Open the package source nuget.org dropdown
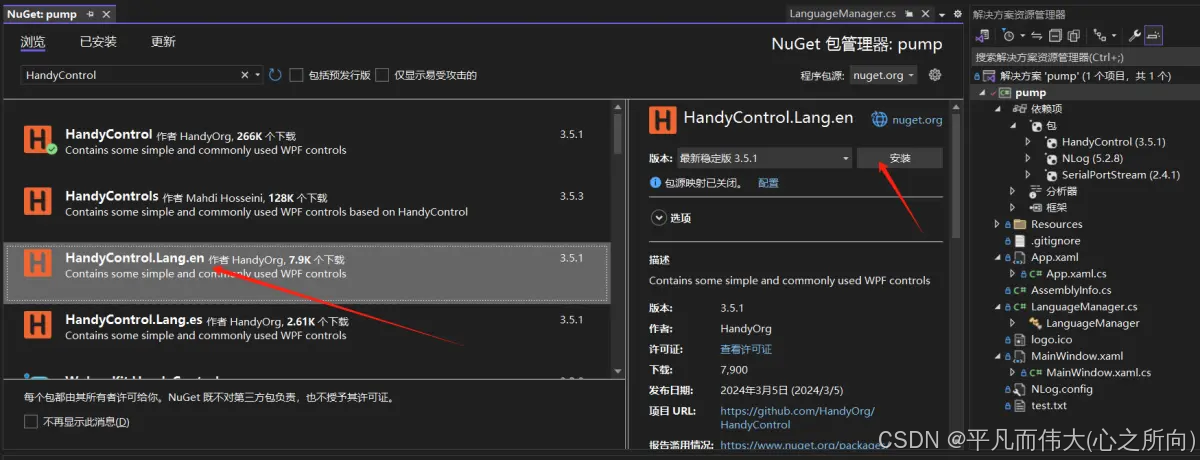Viewport: 1200px width, 460px height. click(x=883, y=75)
